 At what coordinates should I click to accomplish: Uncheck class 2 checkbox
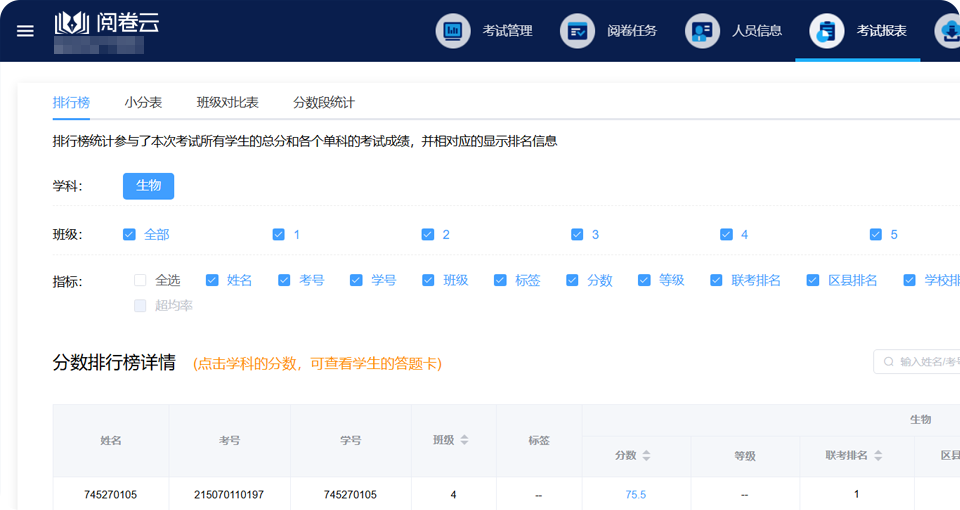pos(428,234)
